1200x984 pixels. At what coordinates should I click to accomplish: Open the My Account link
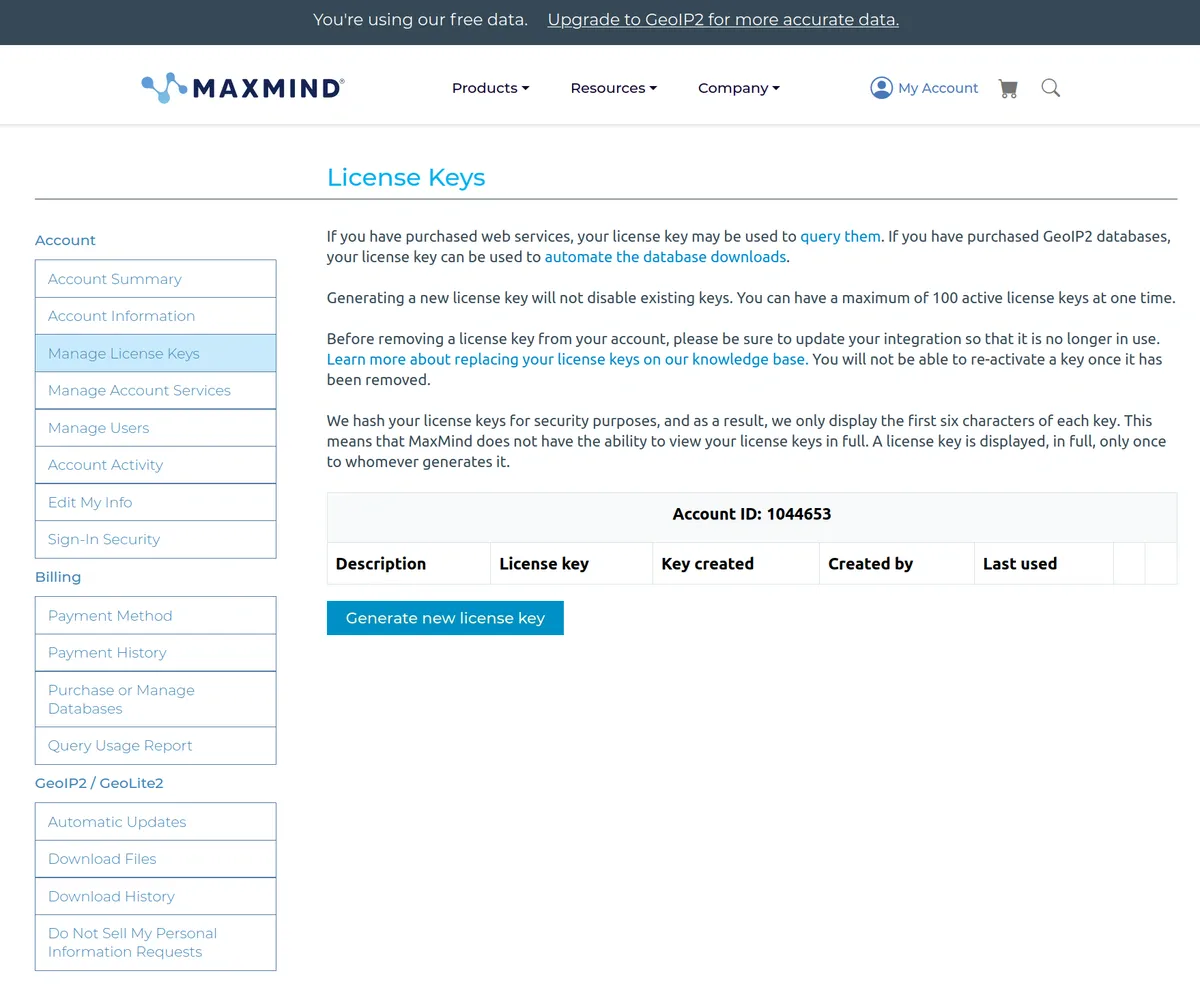pyautogui.click(x=938, y=88)
